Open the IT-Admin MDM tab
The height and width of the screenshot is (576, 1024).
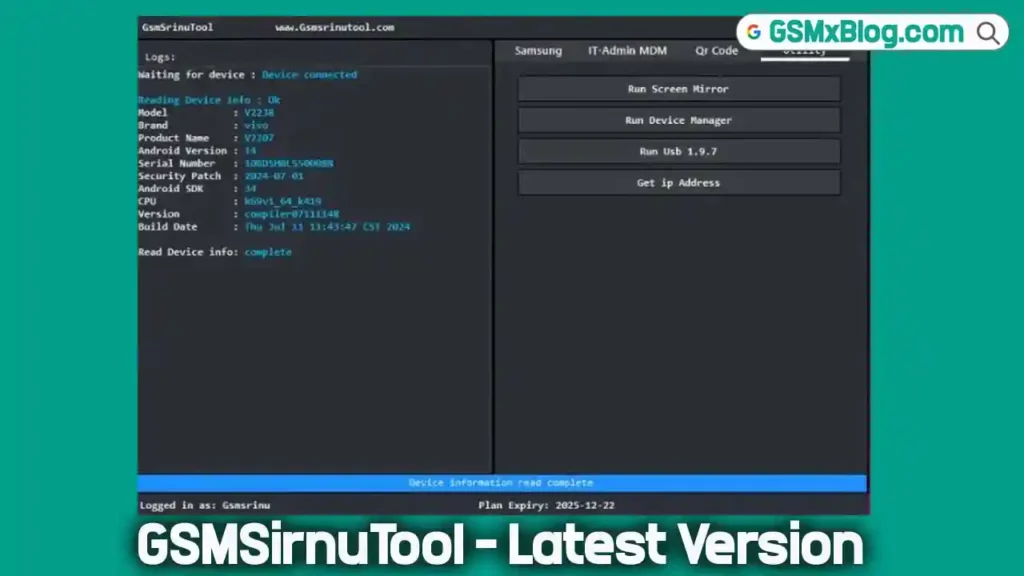point(626,50)
